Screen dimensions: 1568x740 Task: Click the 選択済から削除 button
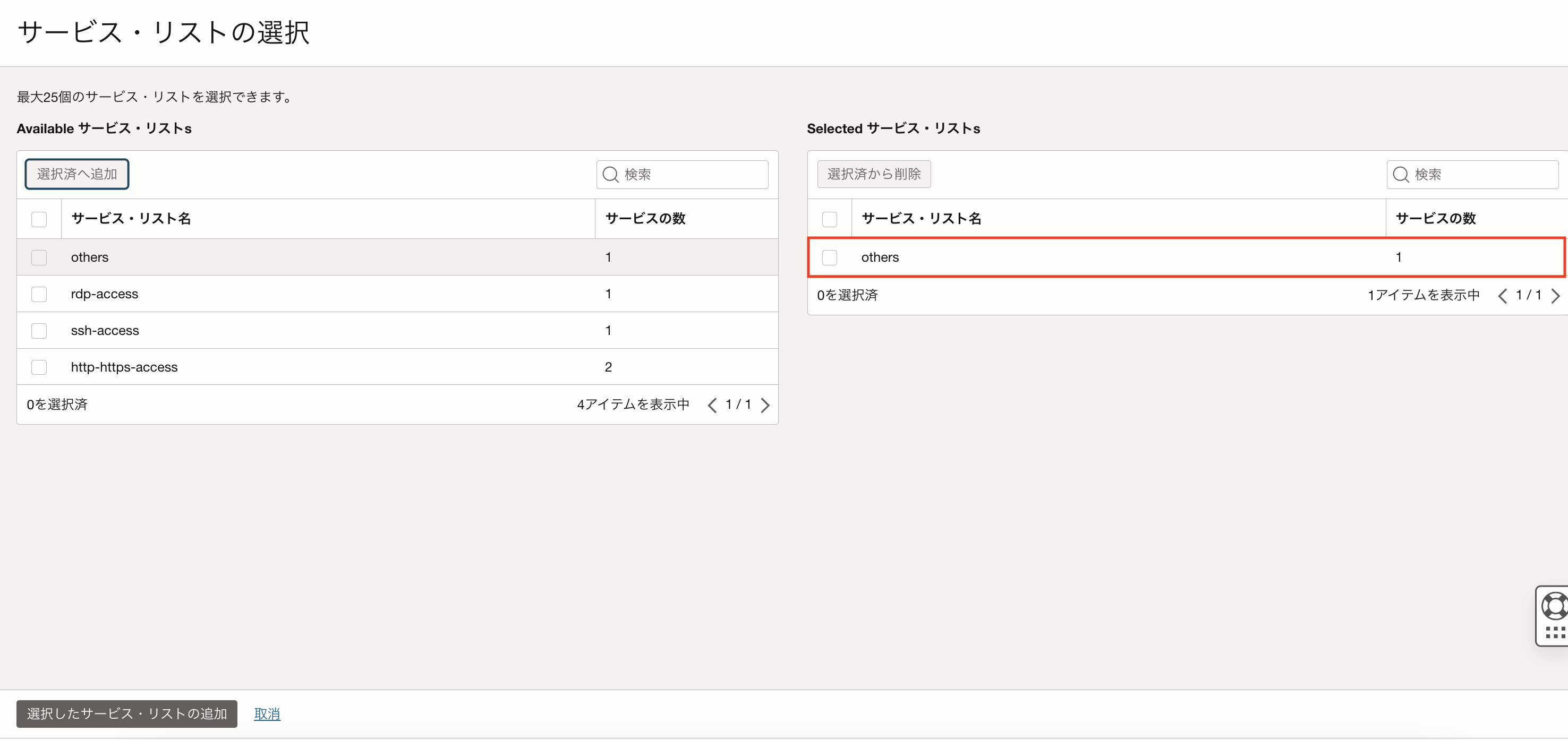pos(873,174)
